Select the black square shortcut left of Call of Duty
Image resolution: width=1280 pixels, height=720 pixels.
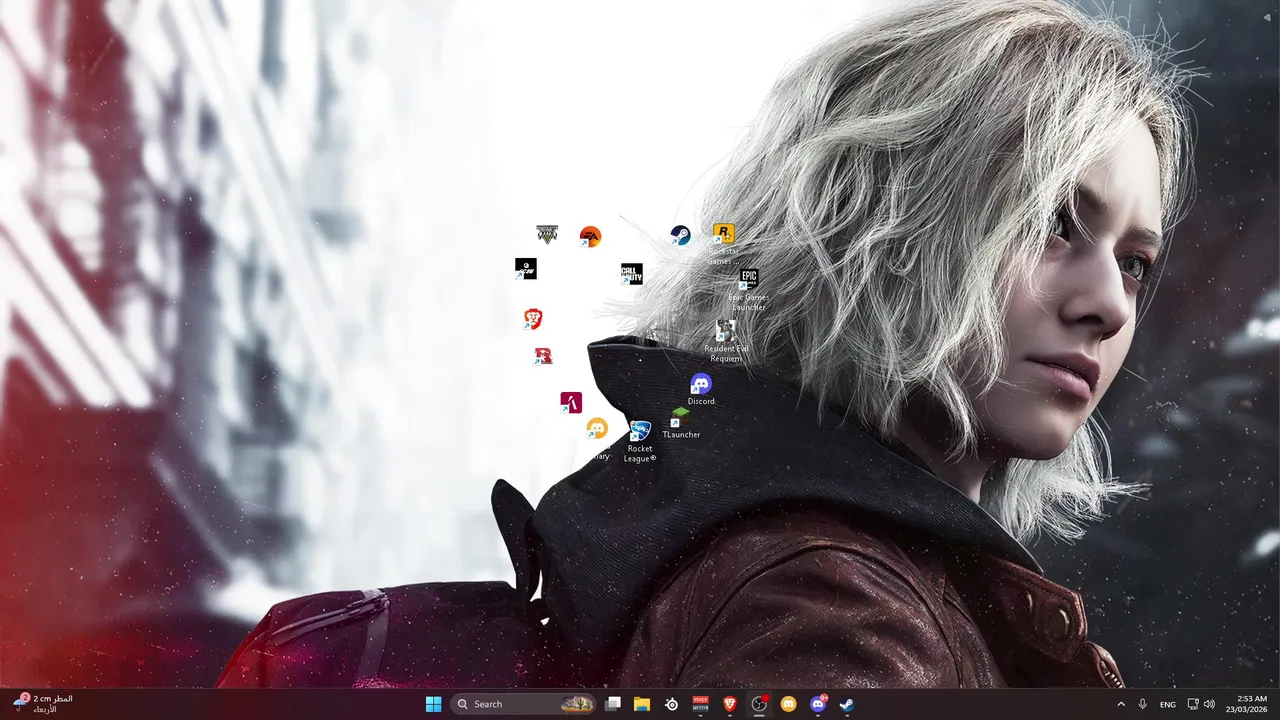[526, 268]
